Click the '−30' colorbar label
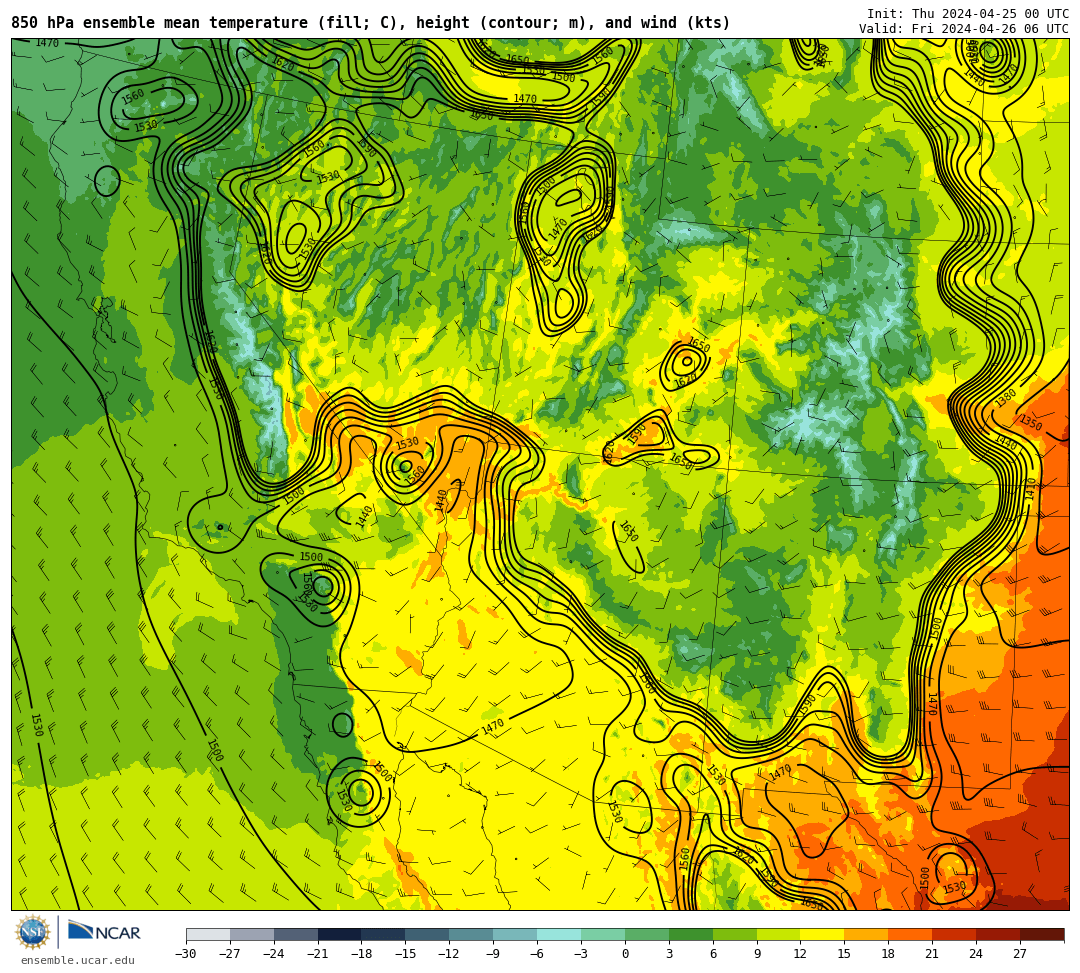This screenshot has height=973, width=1080. point(186,954)
